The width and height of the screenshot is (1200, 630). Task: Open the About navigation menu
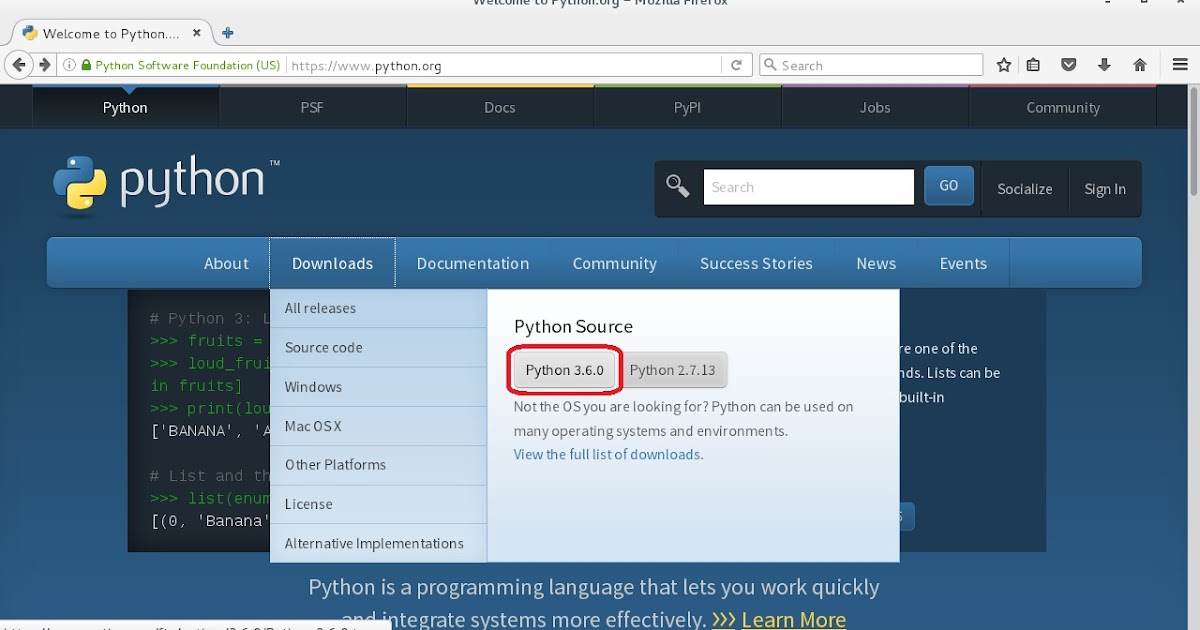point(226,263)
